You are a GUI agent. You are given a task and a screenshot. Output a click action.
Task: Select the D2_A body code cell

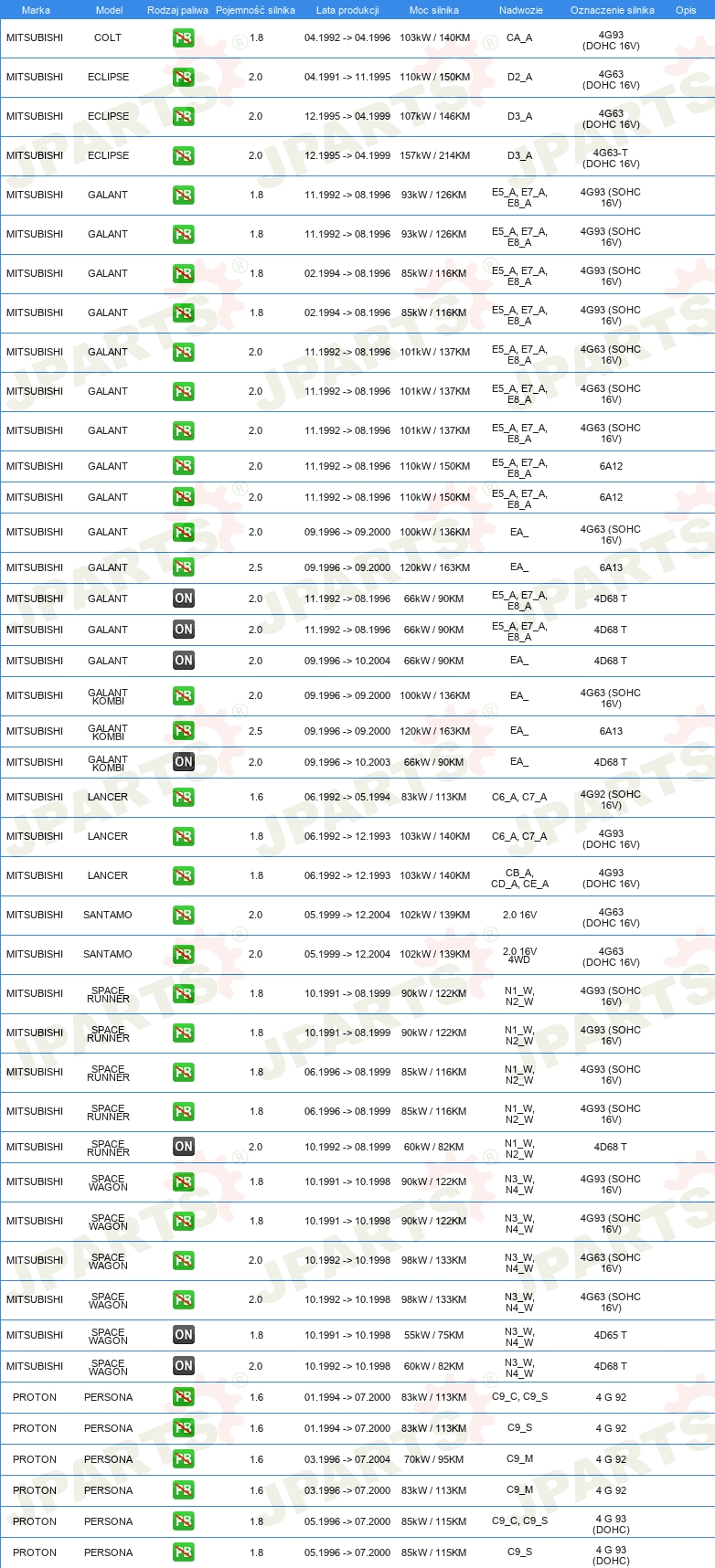point(519,78)
